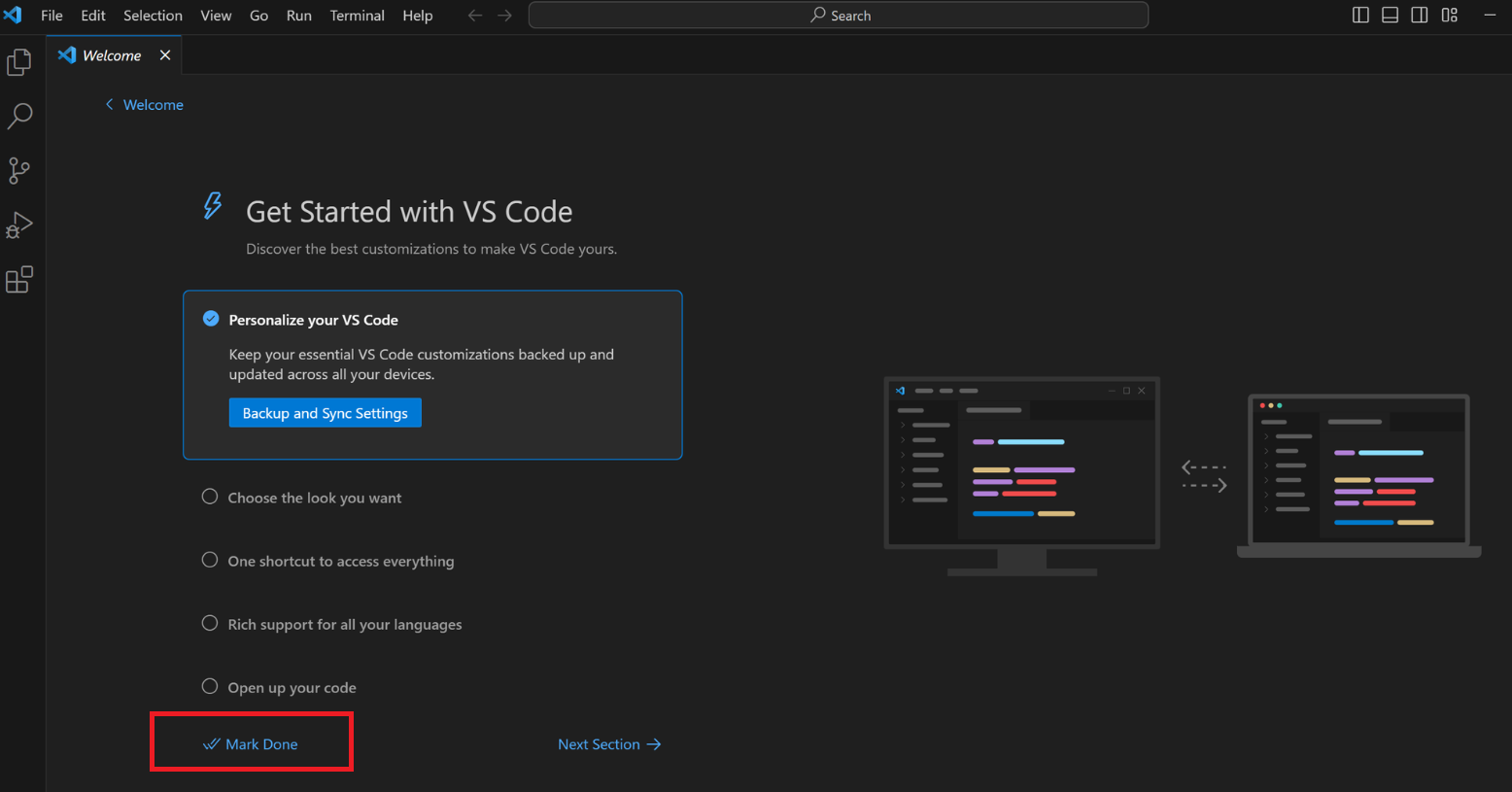Go back using the left arrow
The height and width of the screenshot is (792, 1512).
(474, 16)
